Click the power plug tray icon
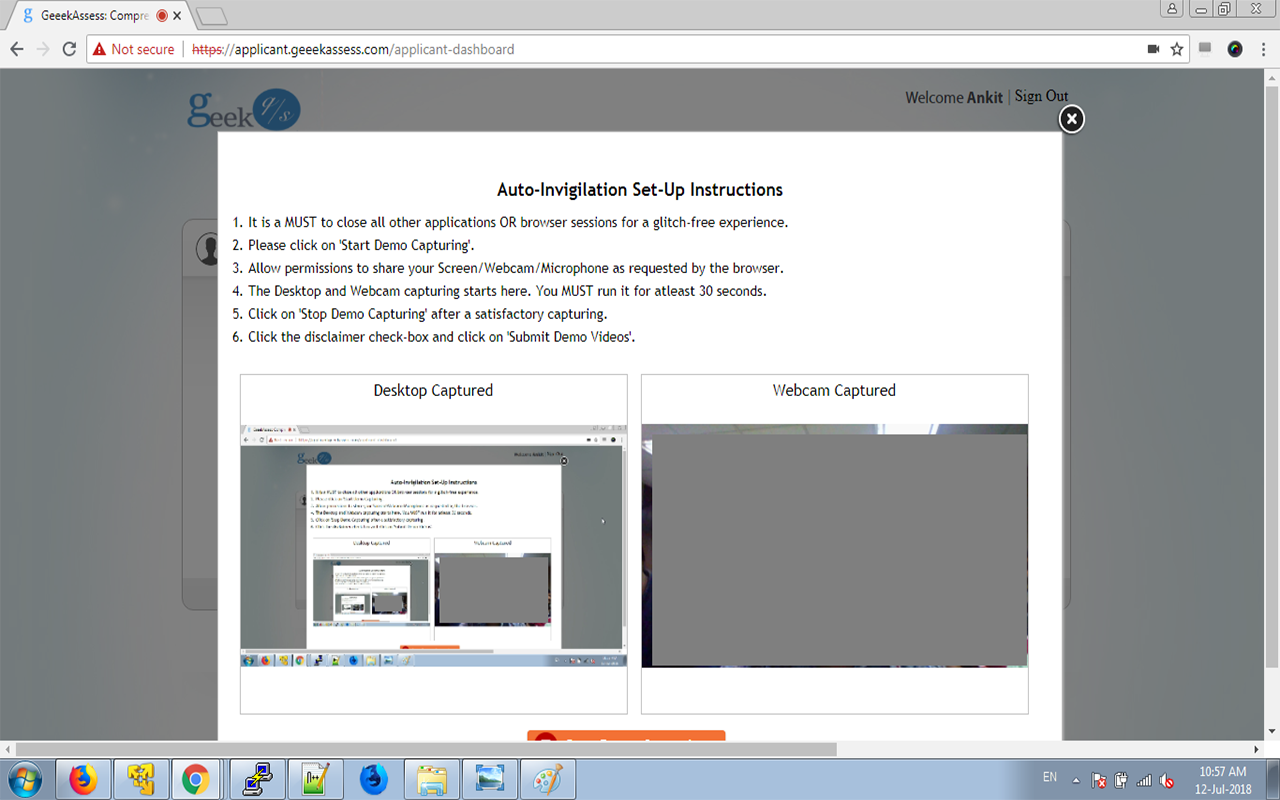 tap(1122, 780)
